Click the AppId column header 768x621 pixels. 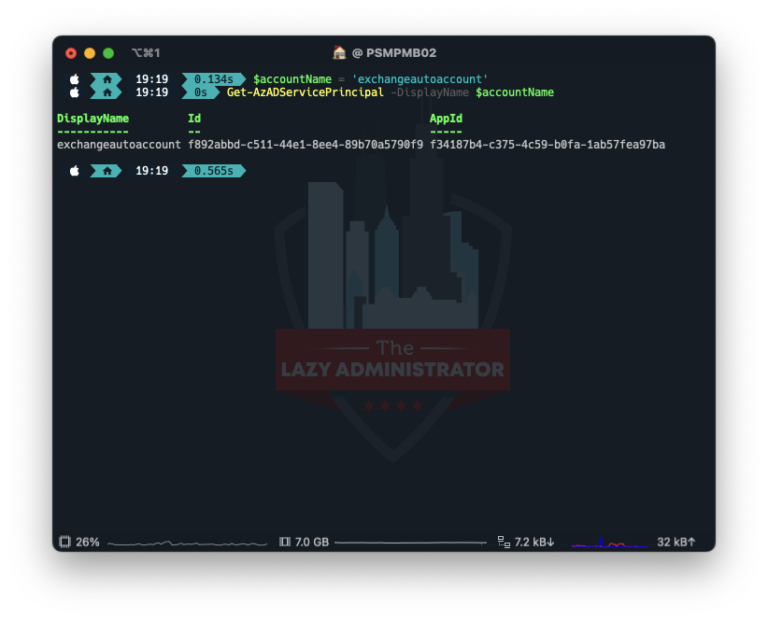(446, 119)
